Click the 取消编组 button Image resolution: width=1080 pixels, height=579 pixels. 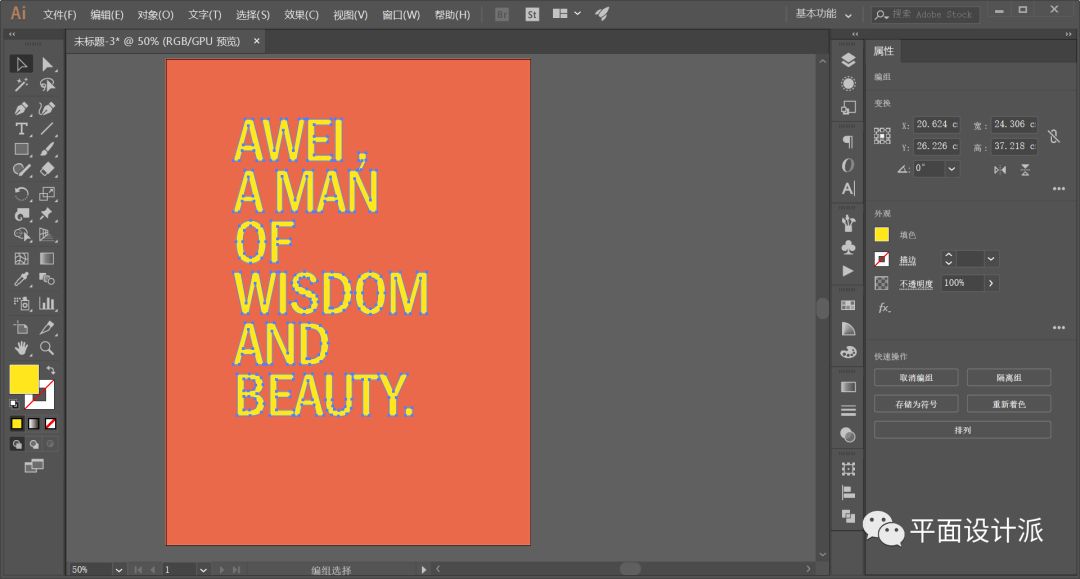click(x=916, y=378)
